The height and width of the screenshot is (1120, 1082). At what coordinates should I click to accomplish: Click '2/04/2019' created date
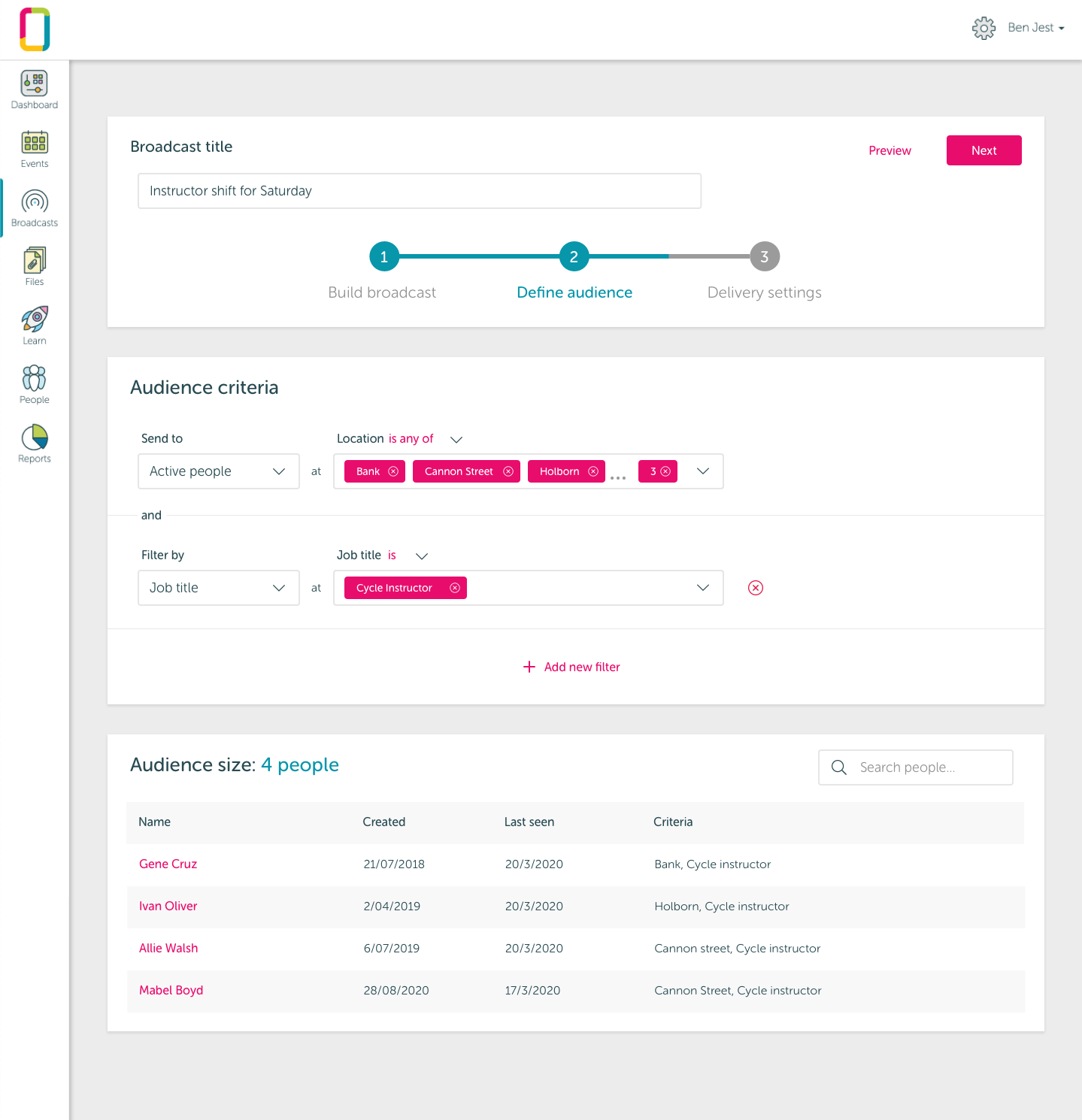click(x=392, y=907)
